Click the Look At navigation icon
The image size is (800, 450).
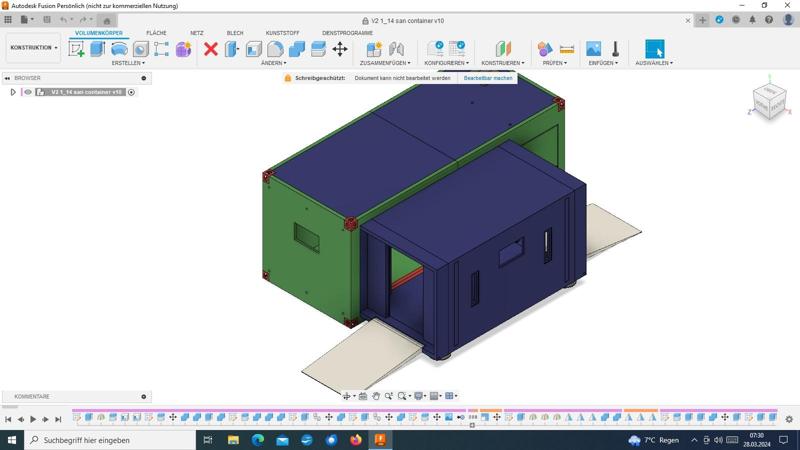tap(363, 396)
